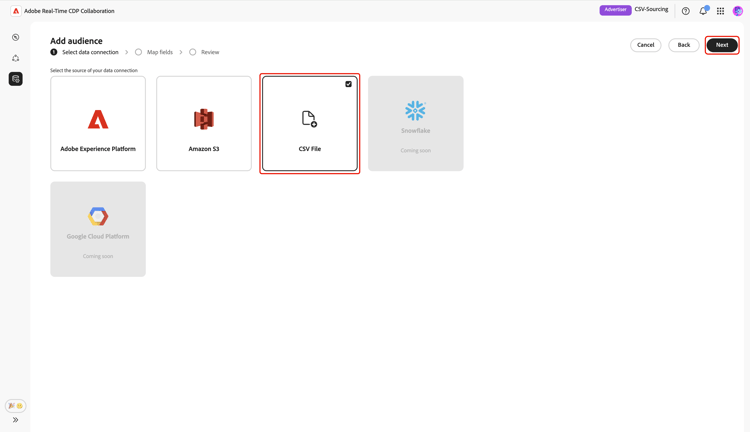Click the Cancel button
Viewport: 750px width, 432px height.
click(x=645, y=45)
